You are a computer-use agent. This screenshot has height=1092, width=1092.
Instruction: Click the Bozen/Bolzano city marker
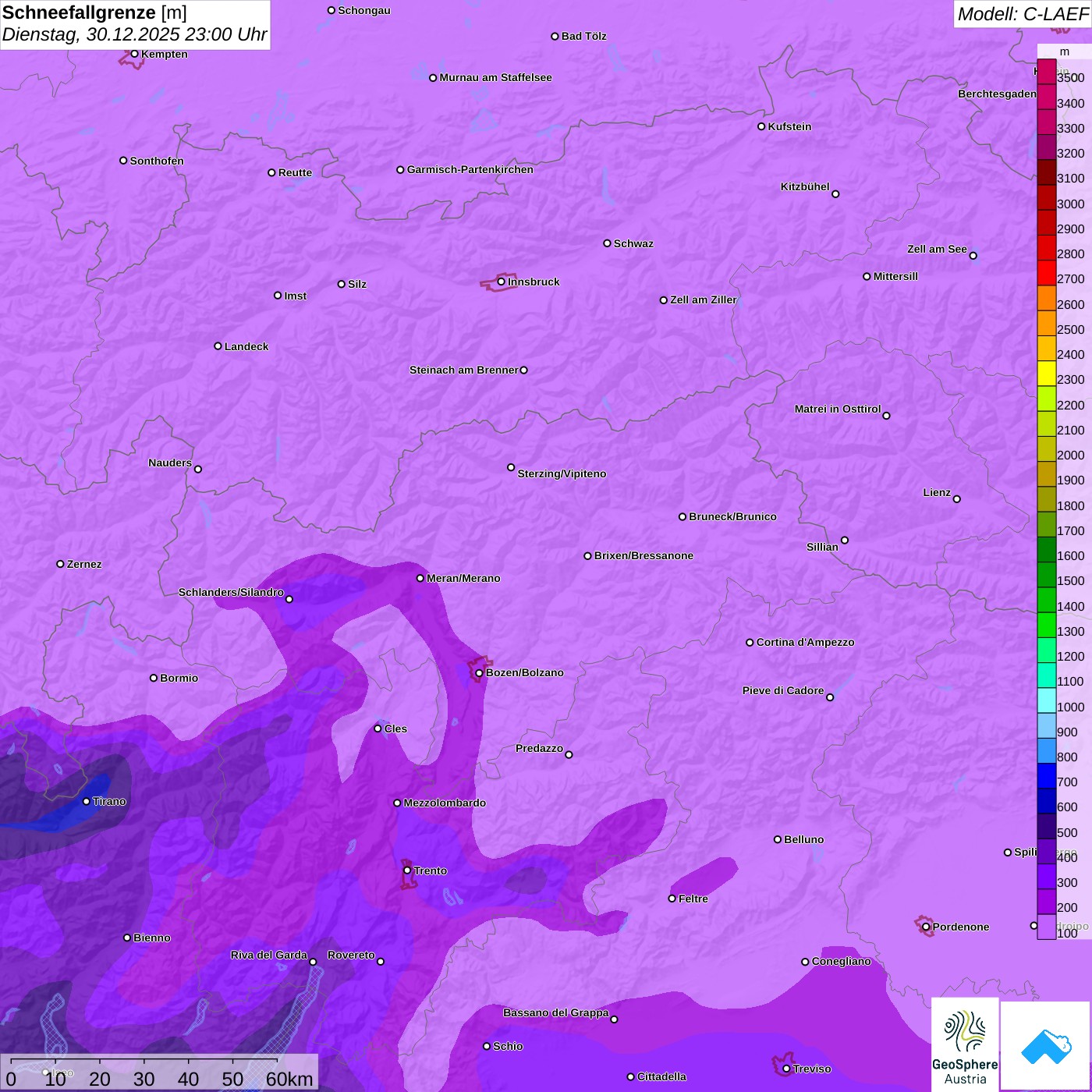pos(479,673)
